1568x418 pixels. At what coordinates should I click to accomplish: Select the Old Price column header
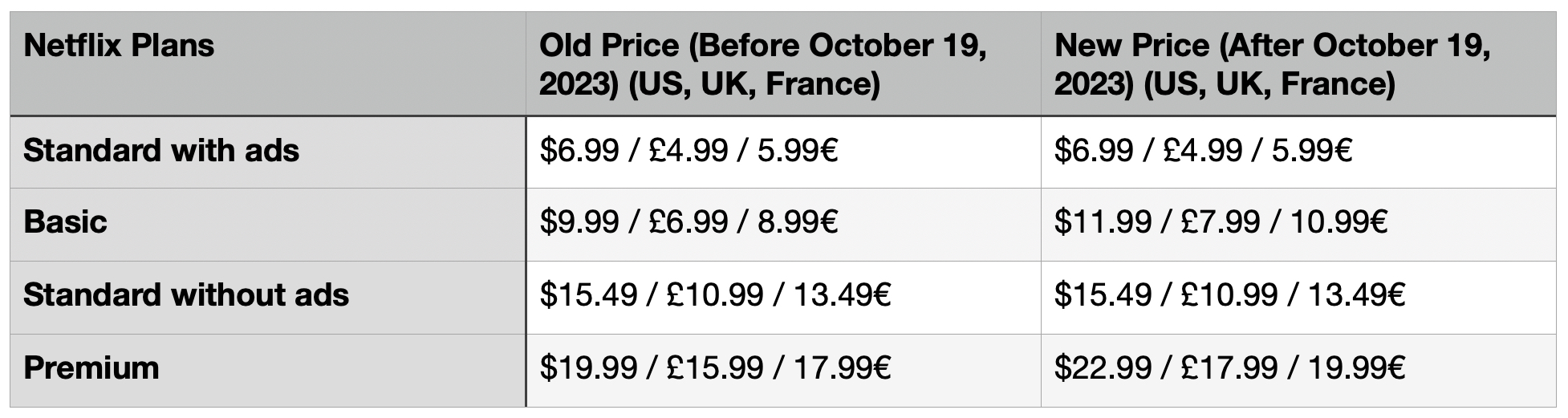pos(762,64)
